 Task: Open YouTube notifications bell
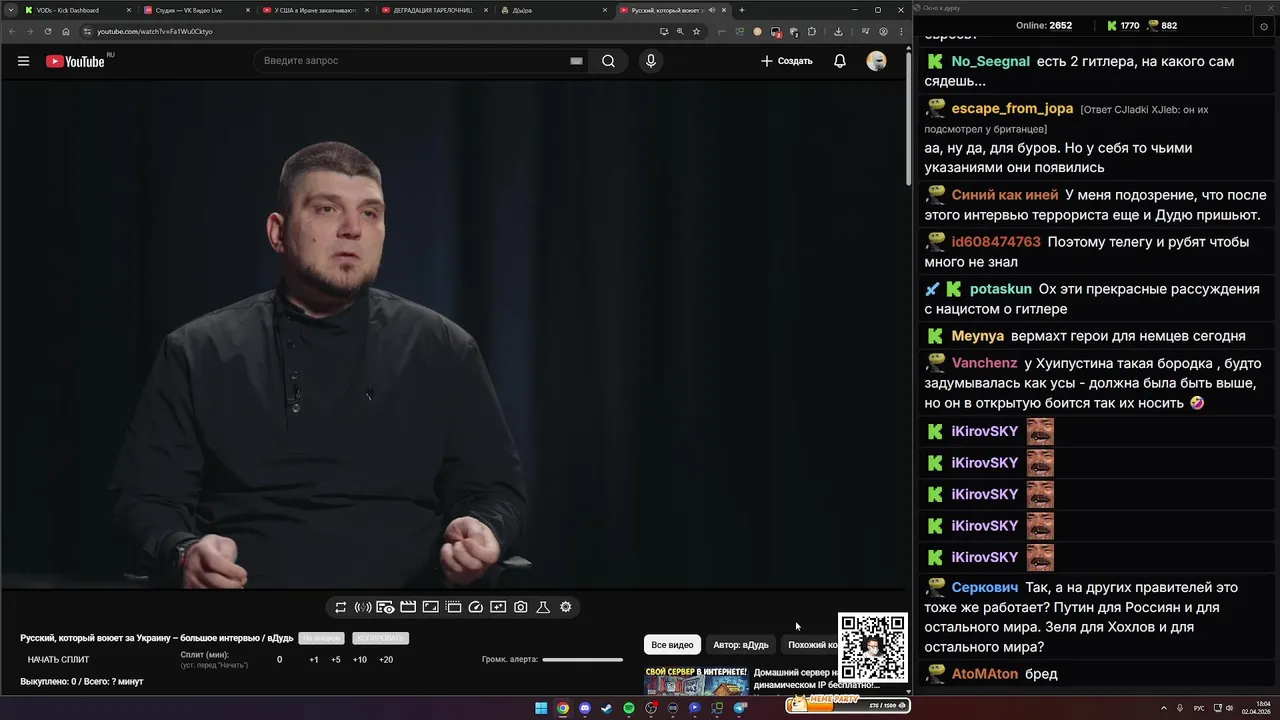840,61
